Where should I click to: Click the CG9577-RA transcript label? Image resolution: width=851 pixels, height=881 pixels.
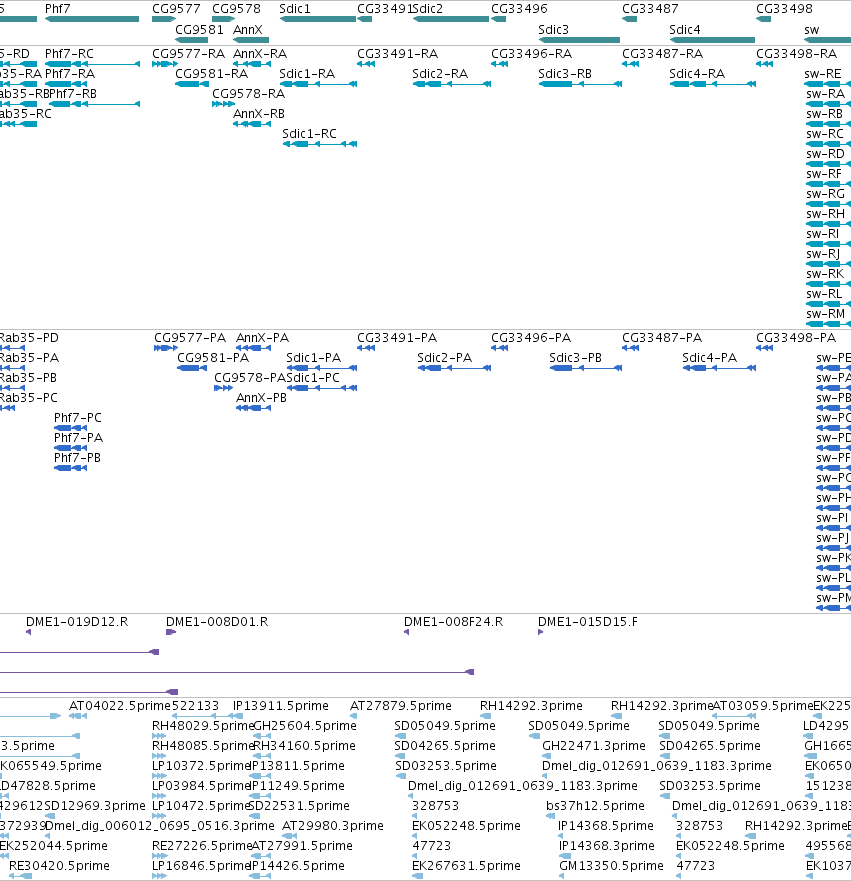coord(188,54)
